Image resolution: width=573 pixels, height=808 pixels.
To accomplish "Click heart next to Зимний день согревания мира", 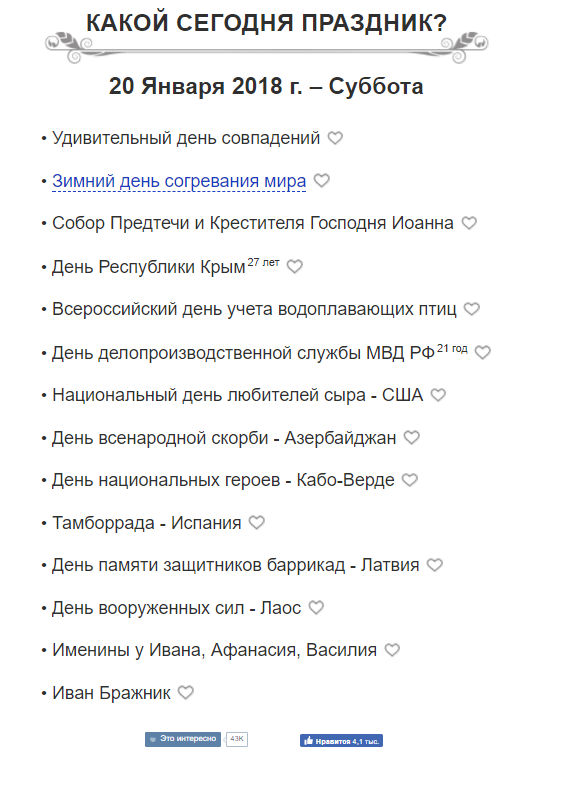I will click(x=322, y=181).
